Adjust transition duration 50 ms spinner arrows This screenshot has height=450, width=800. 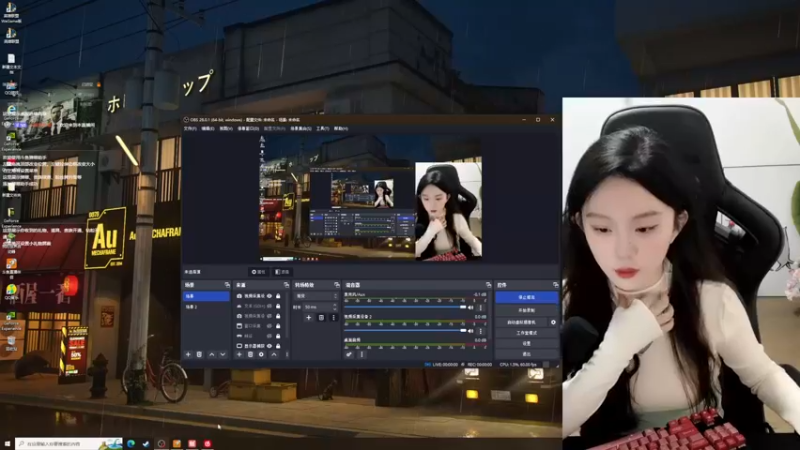pyautogui.click(x=335, y=307)
